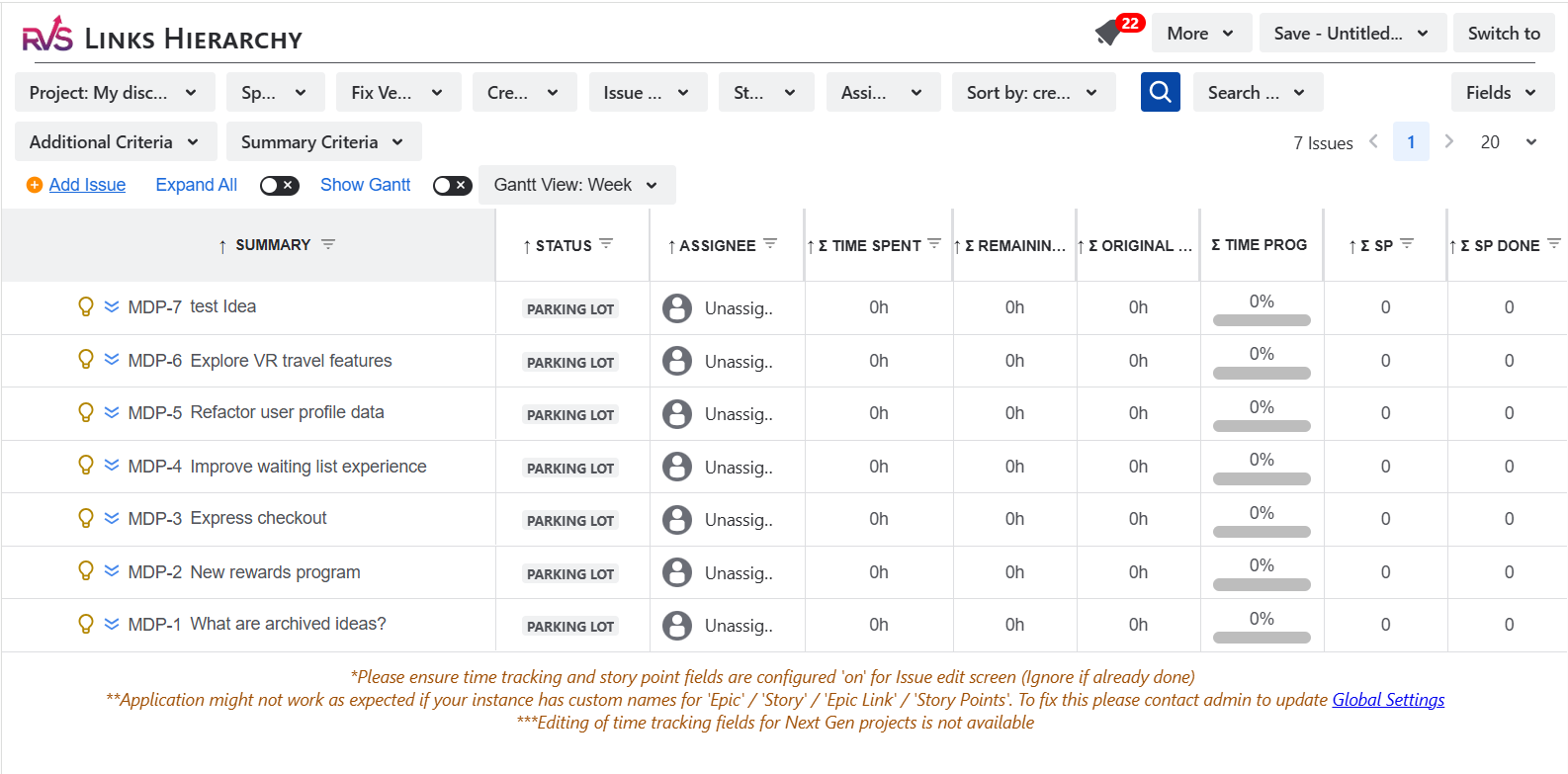1568x774 pixels.
Task: Click the Expand All link
Action: coord(197,185)
